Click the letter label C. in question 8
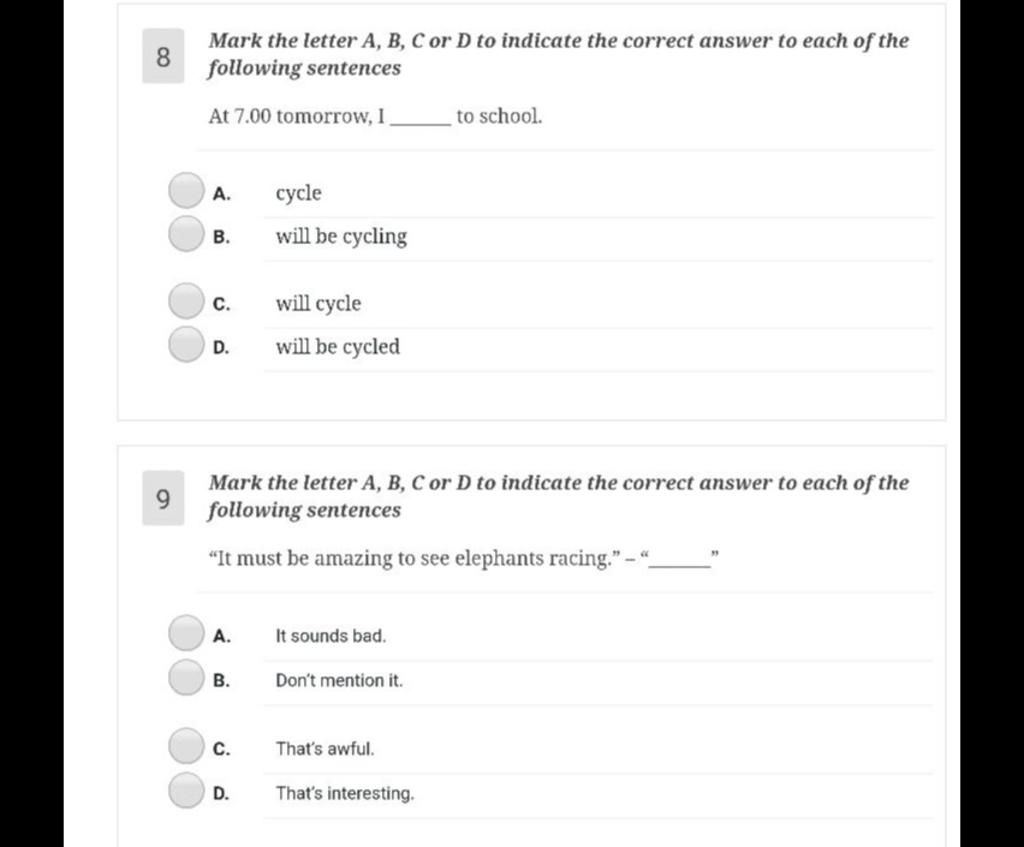Viewport: 1024px width, 847px height. [221, 304]
